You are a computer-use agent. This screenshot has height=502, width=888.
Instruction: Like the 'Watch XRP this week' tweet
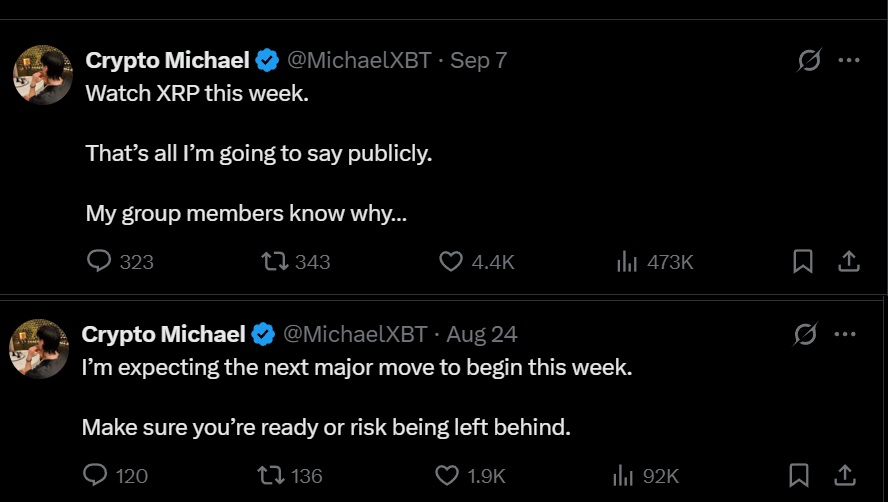click(x=452, y=262)
